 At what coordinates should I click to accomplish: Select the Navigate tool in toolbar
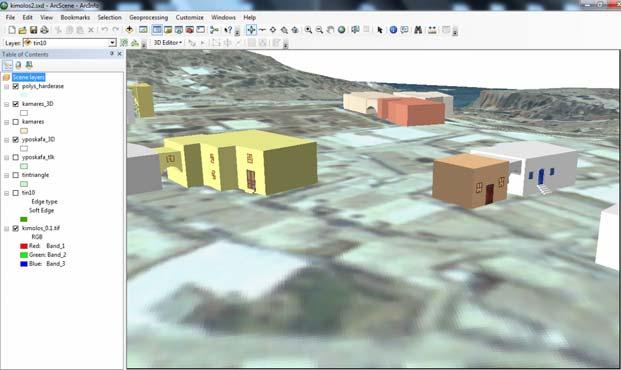click(x=251, y=30)
